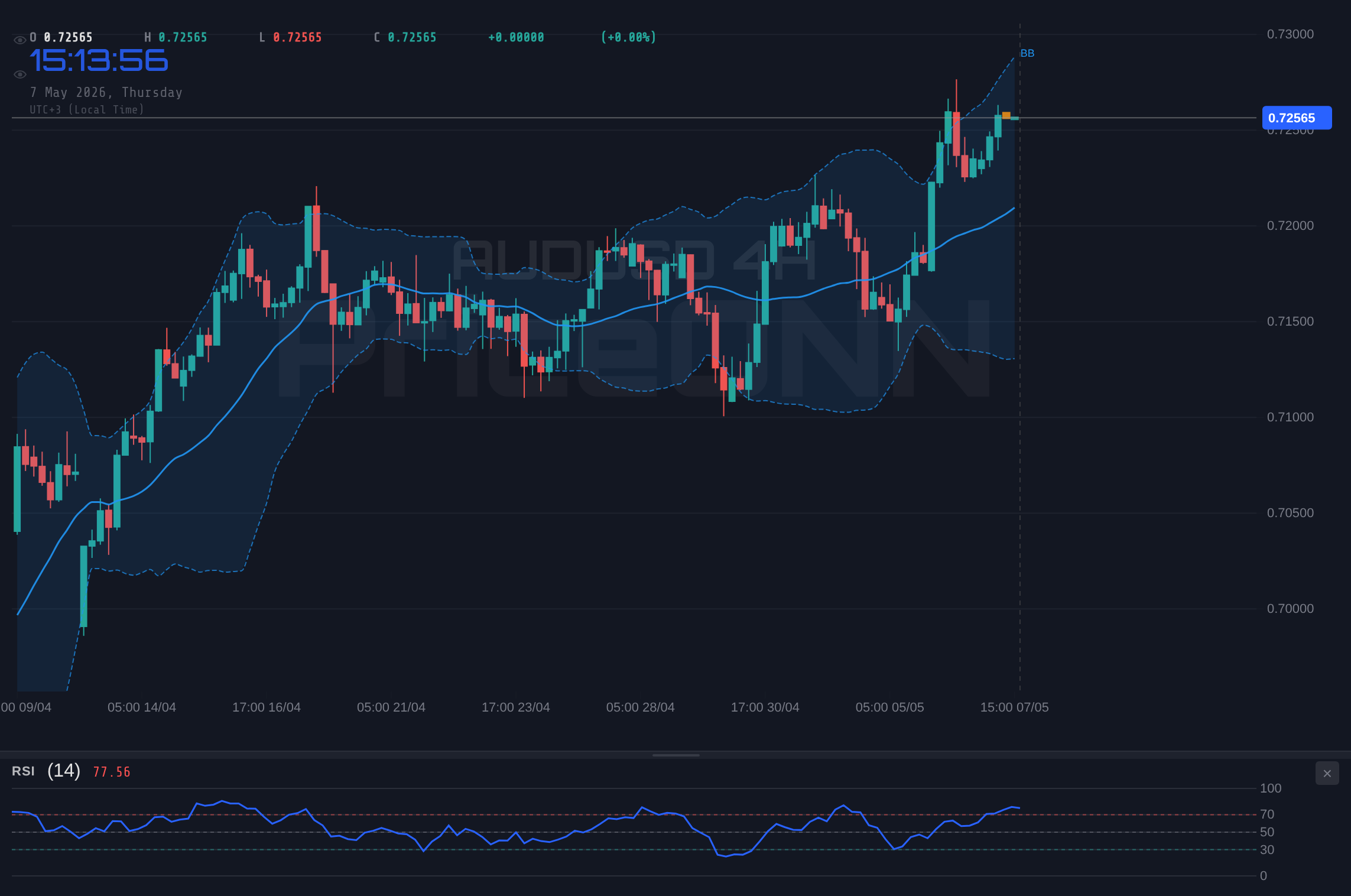
Task: Click the 0.70000 price axis label
Action: (x=1290, y=609)
